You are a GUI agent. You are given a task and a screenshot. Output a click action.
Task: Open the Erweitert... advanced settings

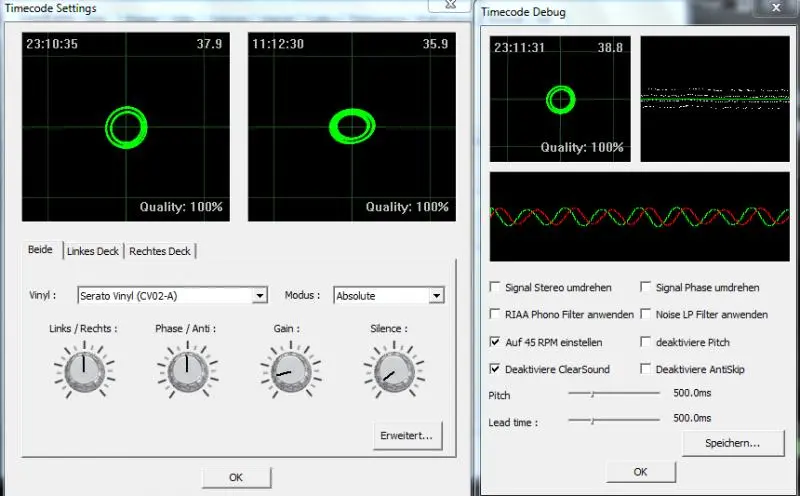tap(406, 435)
